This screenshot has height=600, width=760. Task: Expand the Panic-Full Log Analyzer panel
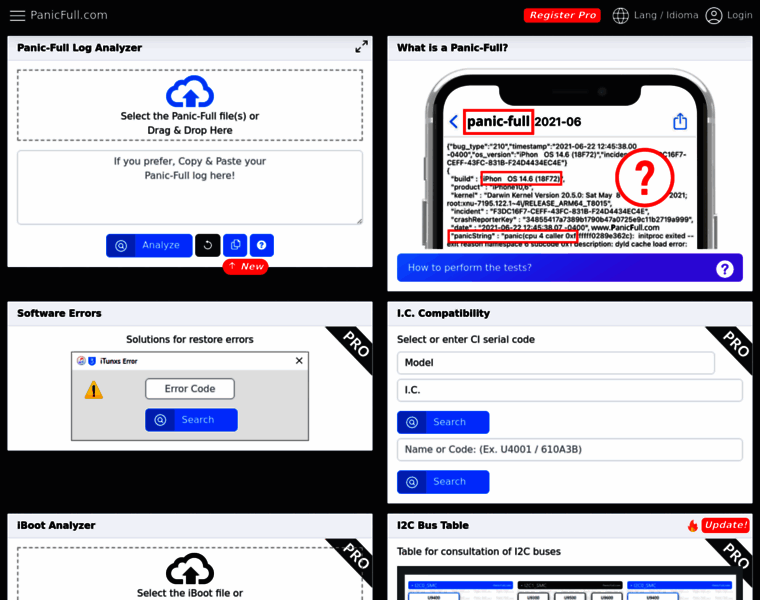361,47
